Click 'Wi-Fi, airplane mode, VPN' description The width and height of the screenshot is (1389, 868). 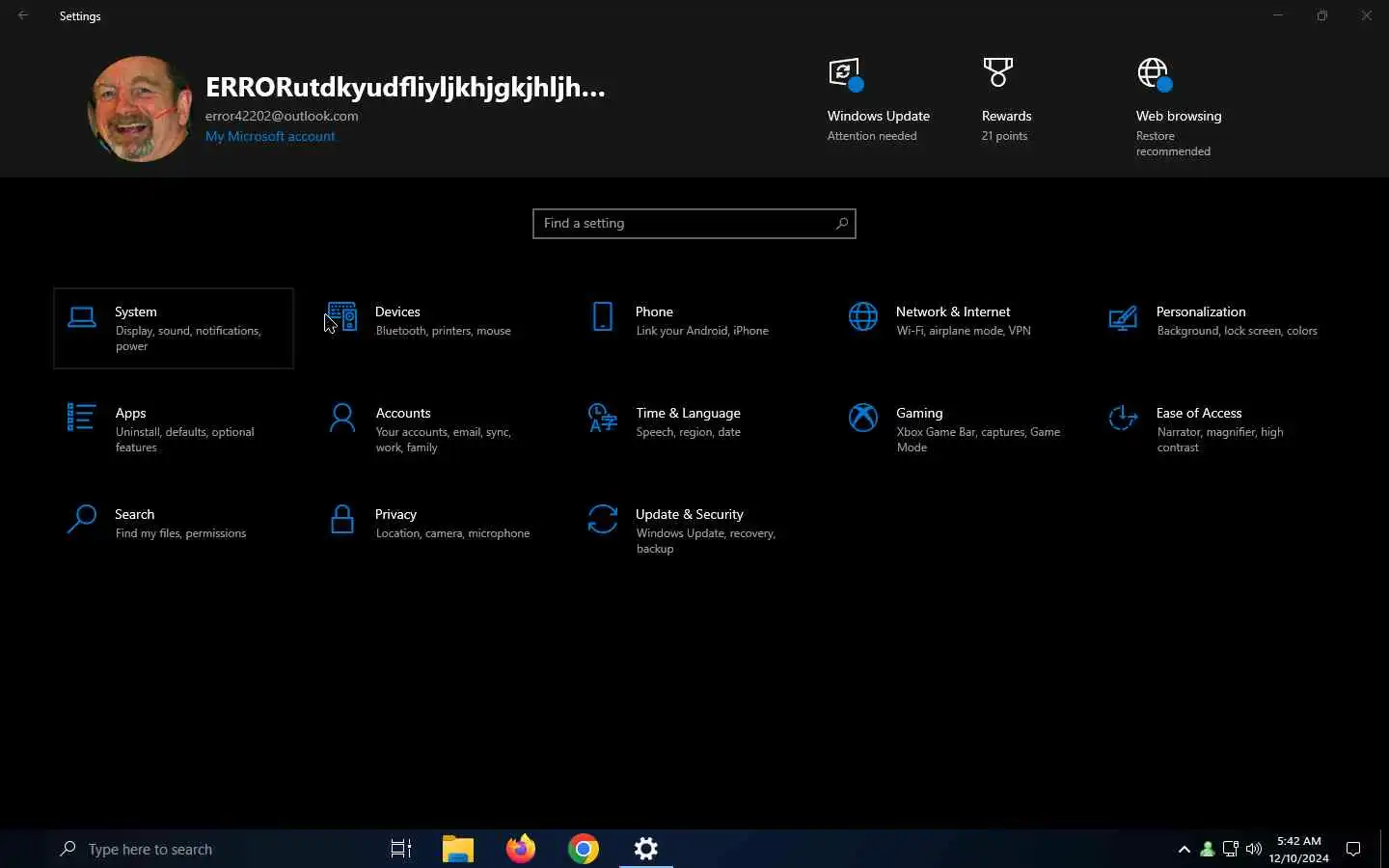[964, 331]
